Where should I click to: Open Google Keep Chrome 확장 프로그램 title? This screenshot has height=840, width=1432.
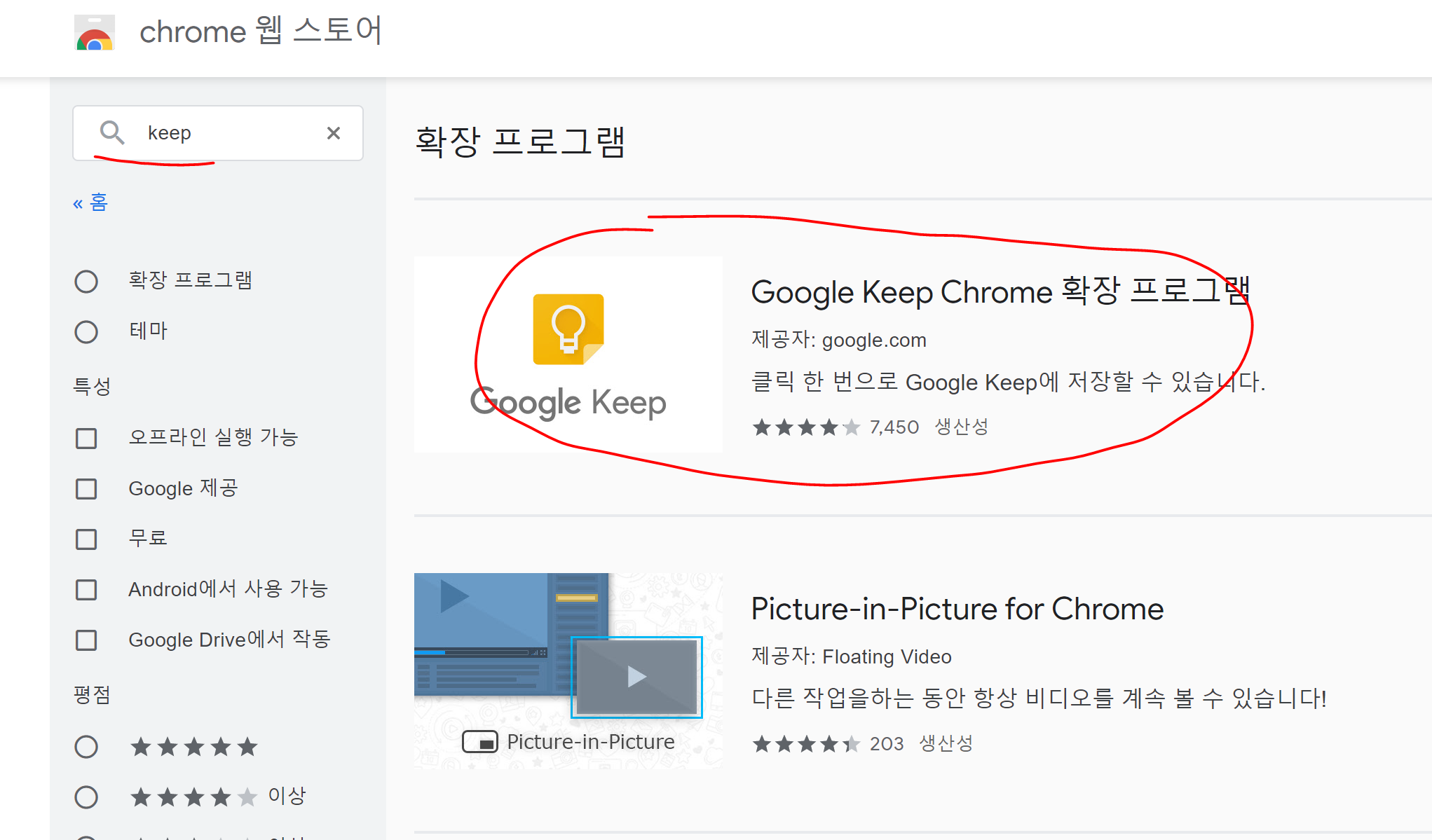coord(1000,292)
